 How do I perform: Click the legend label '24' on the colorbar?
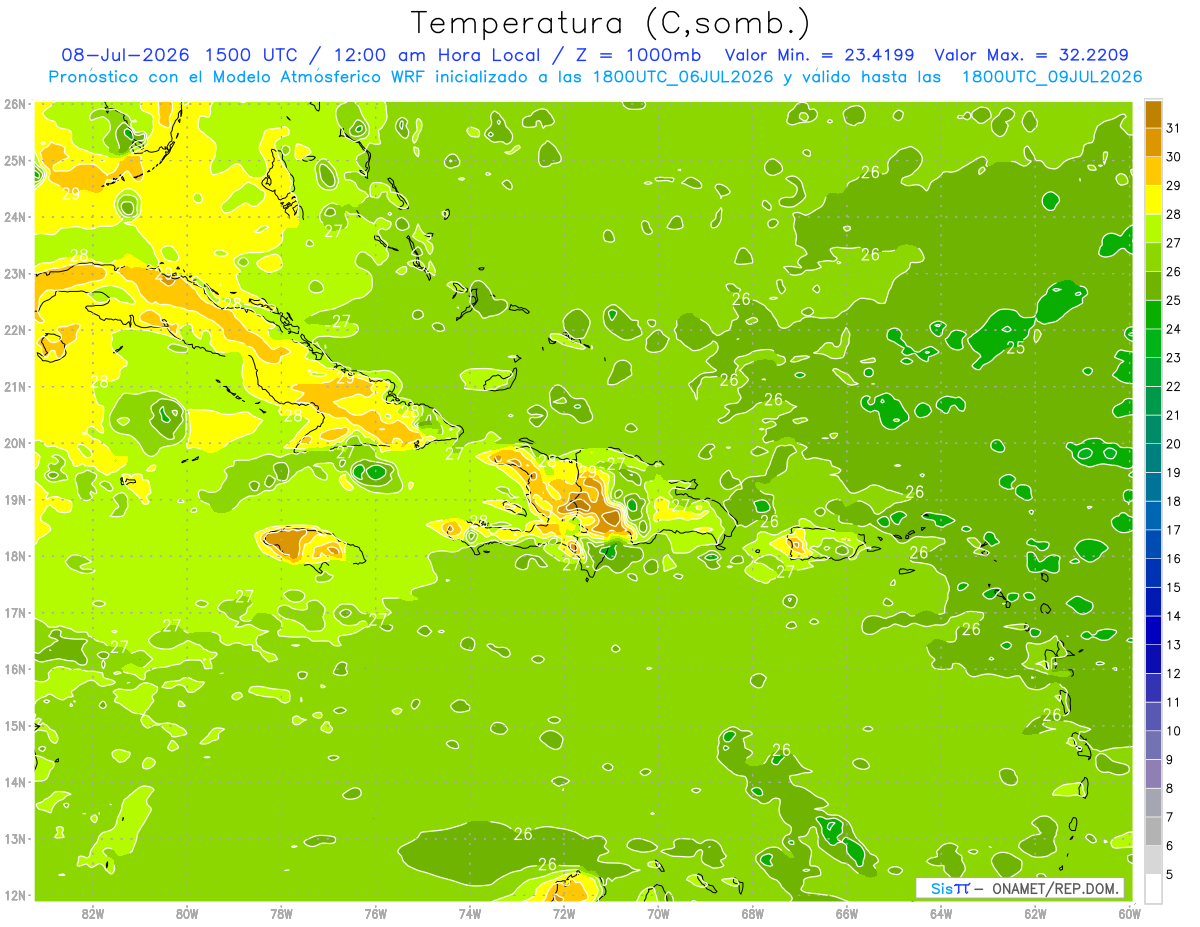[x=1173, y=329]
